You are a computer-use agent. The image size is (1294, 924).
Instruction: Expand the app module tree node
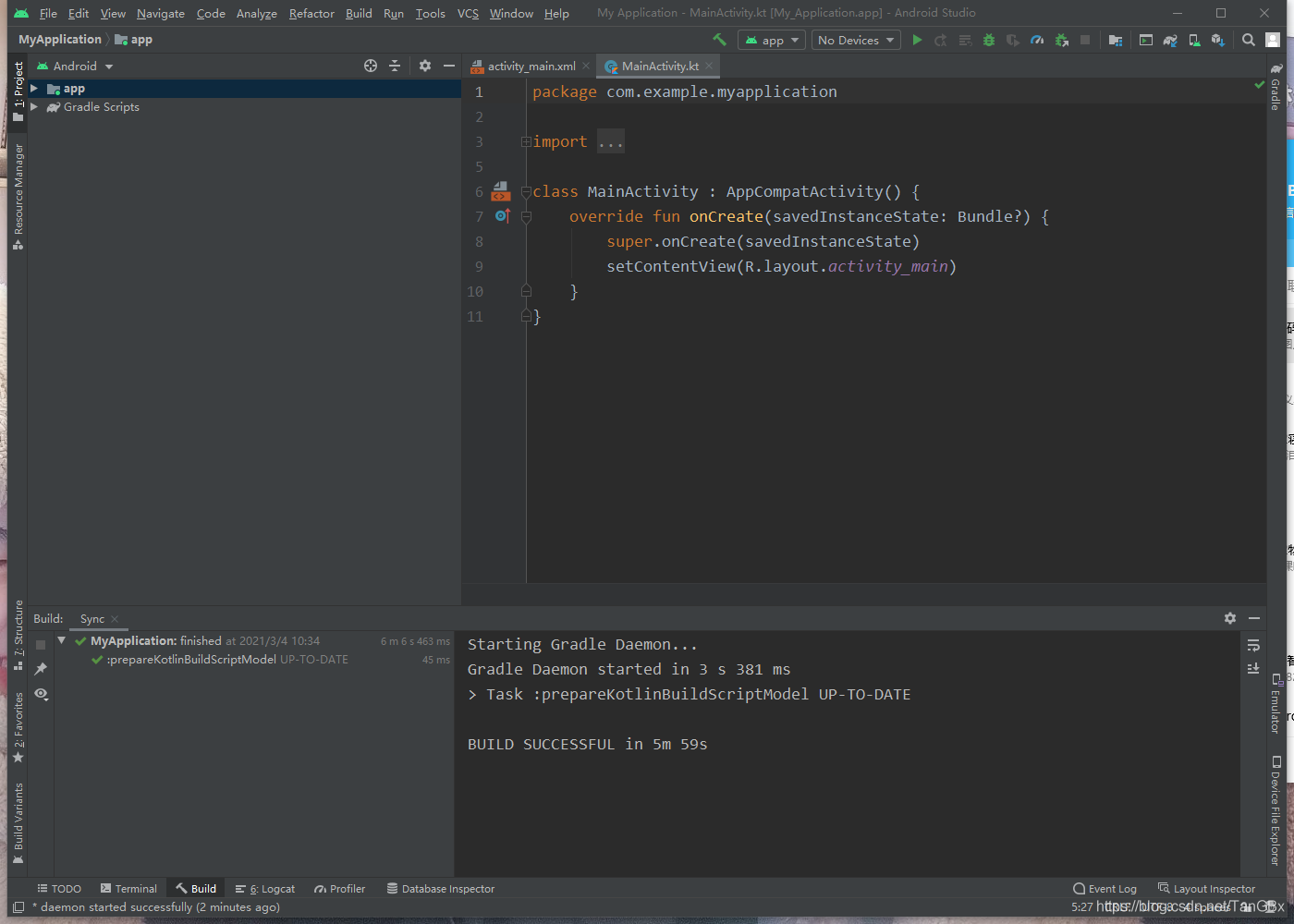(34, 89)
